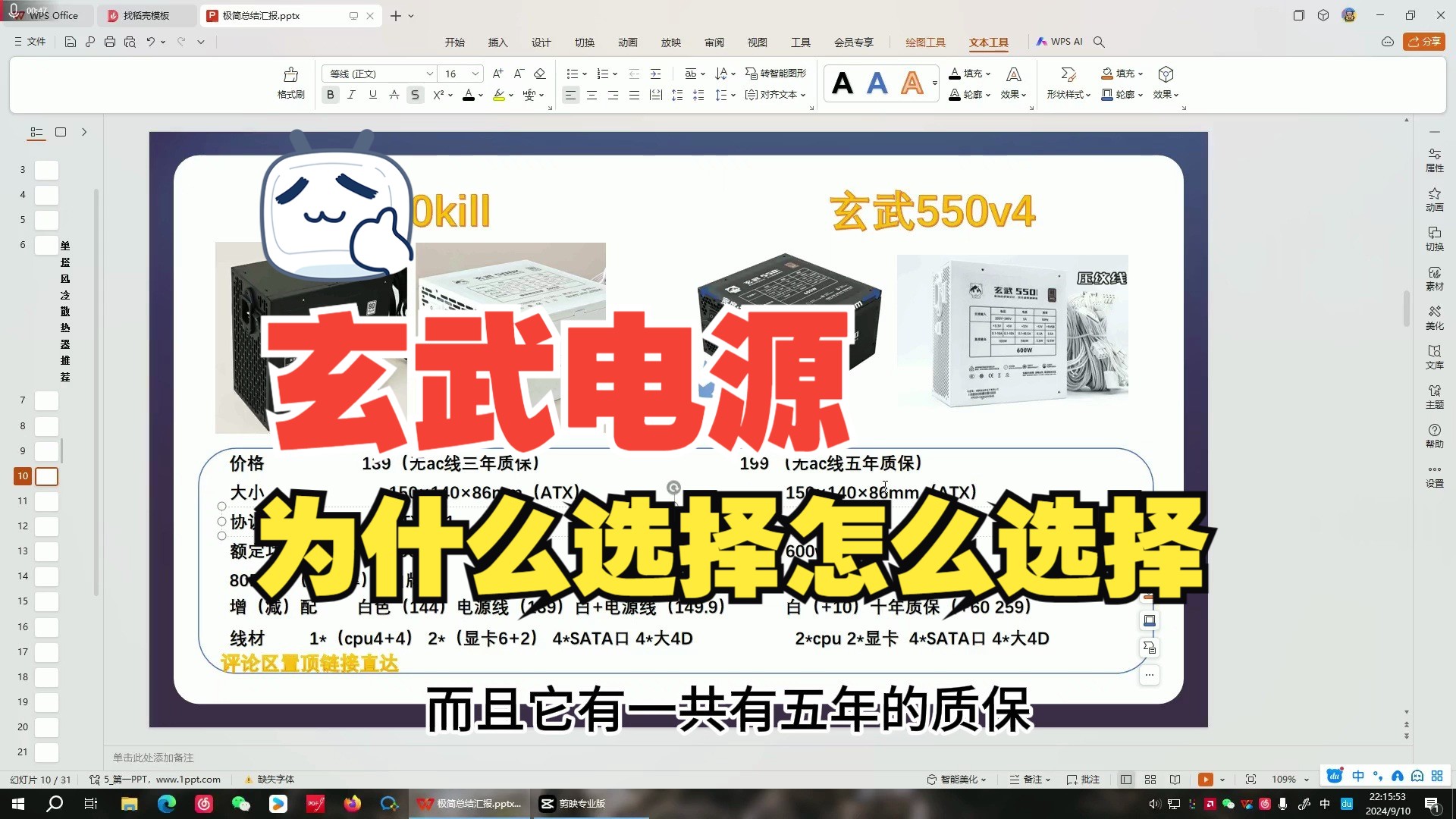Align text right
The height and width of the screenshot is (819, 1456).
(613, 95)
